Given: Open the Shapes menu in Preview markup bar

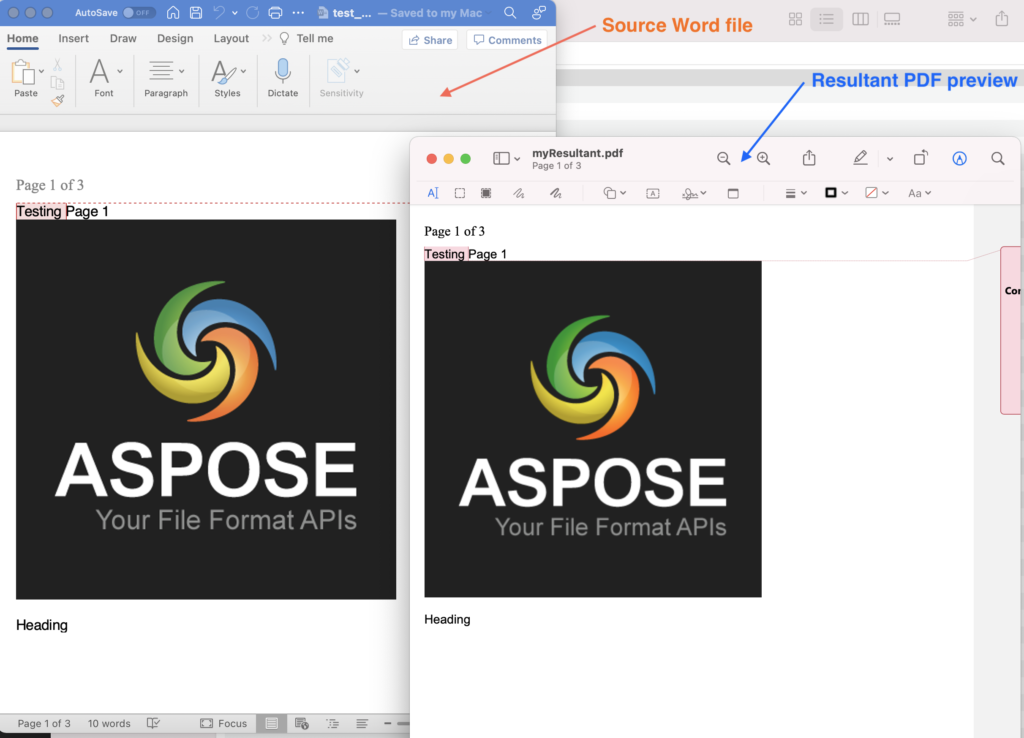Looking at the screenshot, I should pyautogui.click(x=615, y=193).
